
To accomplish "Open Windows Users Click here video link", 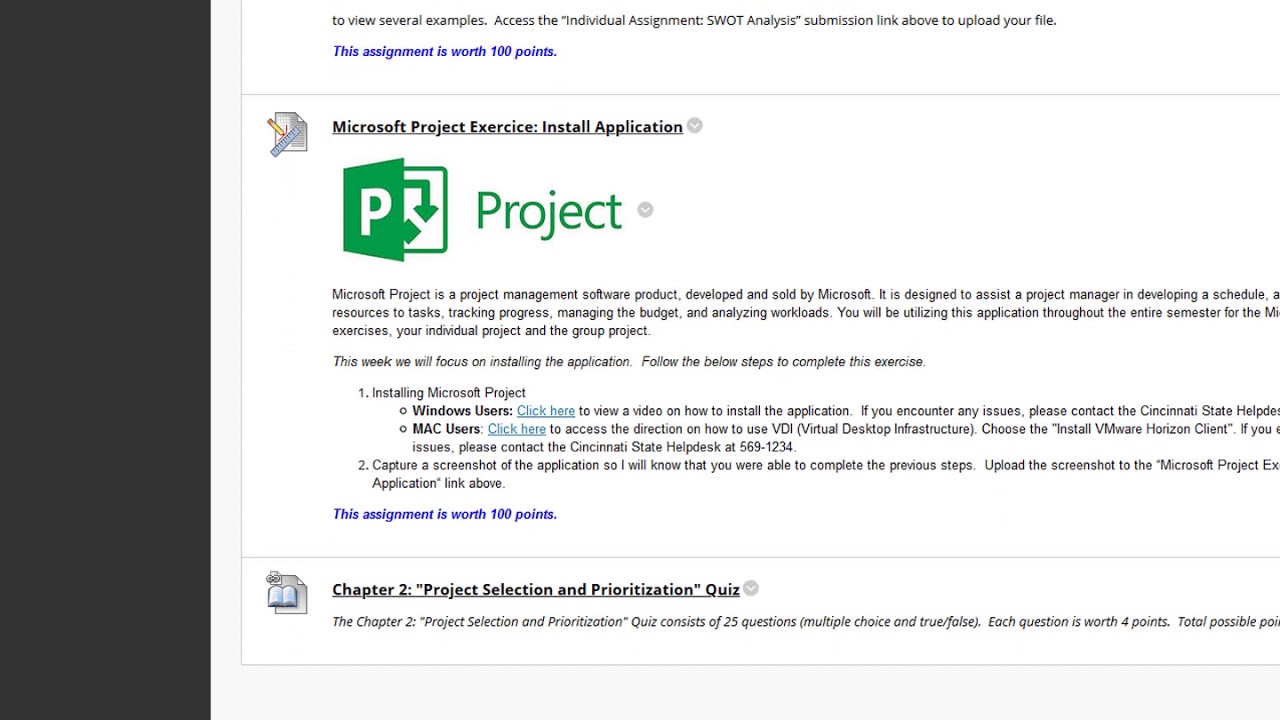I will tap(546, 411).
